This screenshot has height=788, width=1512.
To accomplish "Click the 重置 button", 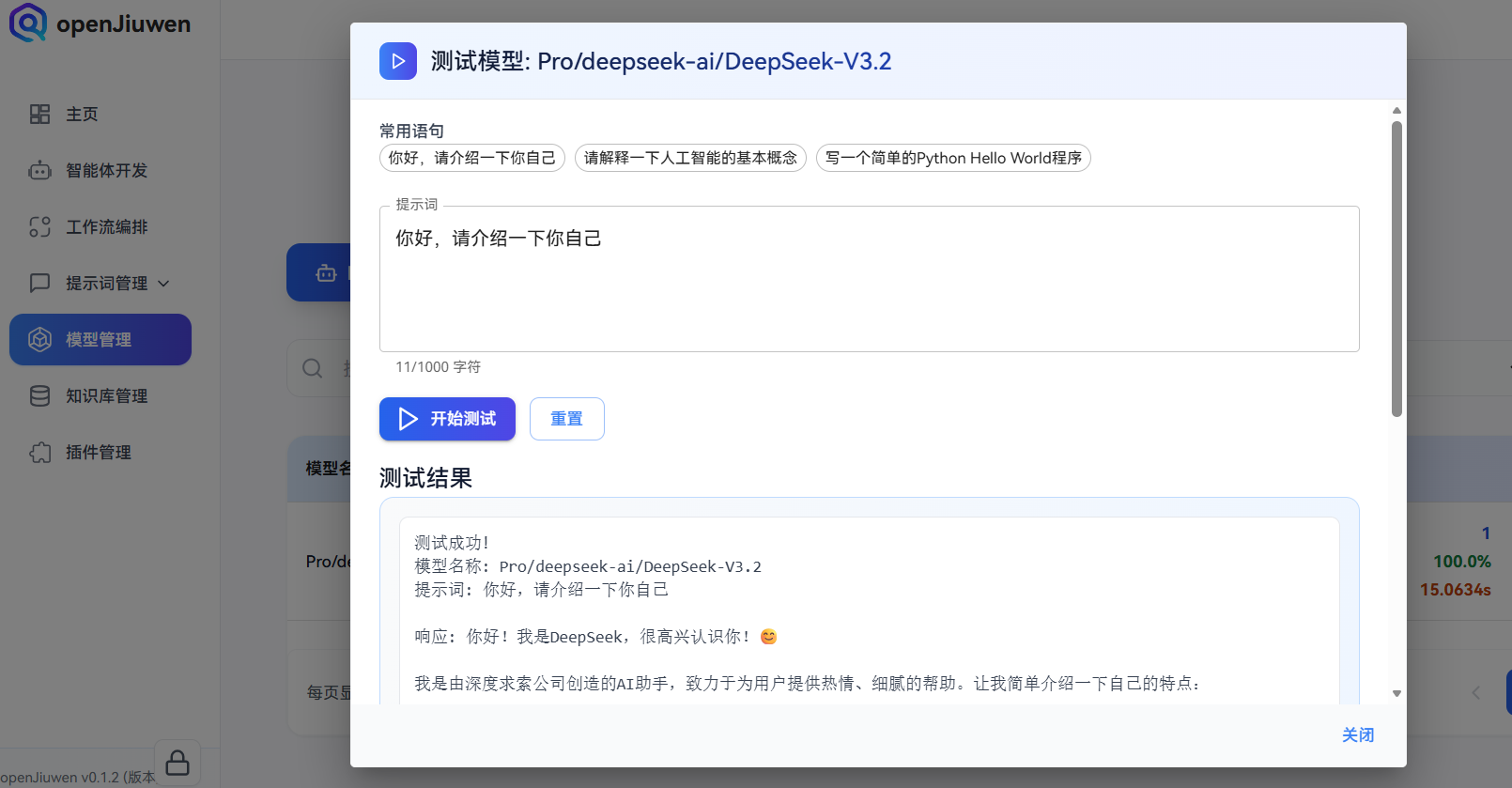I will [x=566, y=419].
